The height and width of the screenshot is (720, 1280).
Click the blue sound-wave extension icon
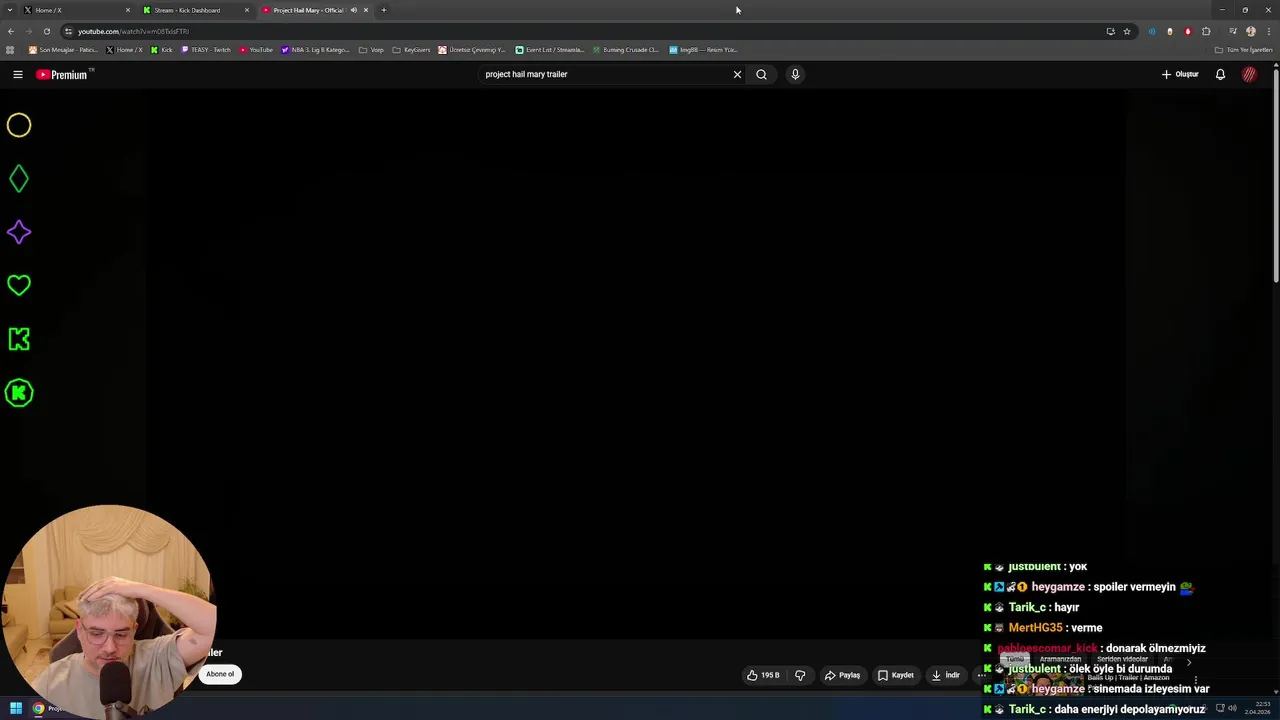[x=1152, y=31]
